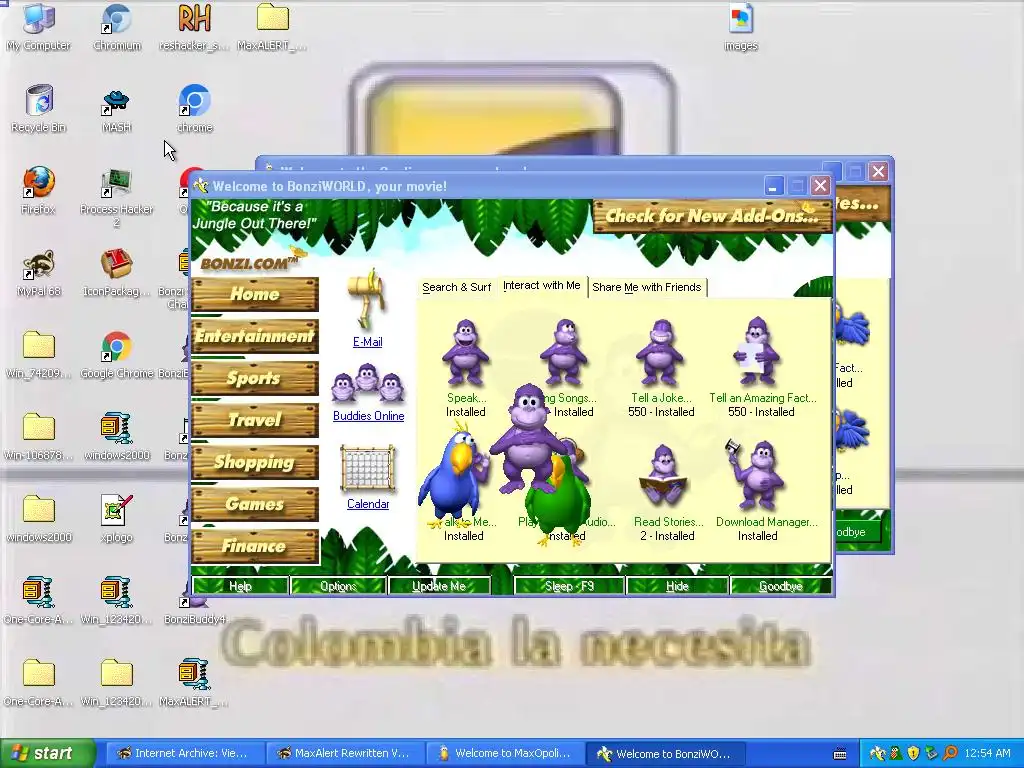Select the MaxALERT folder at desktop top
1024x768 pixels.
pos(272,27)
